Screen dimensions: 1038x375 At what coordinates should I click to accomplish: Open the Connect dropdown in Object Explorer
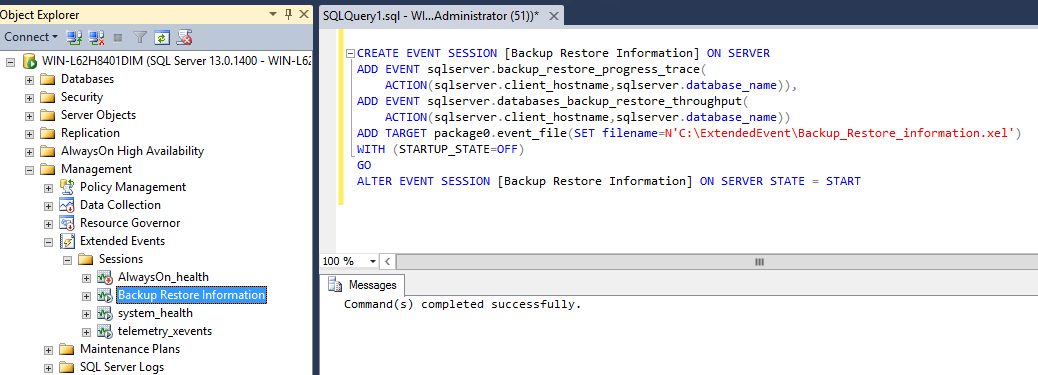tap(30, 37)
